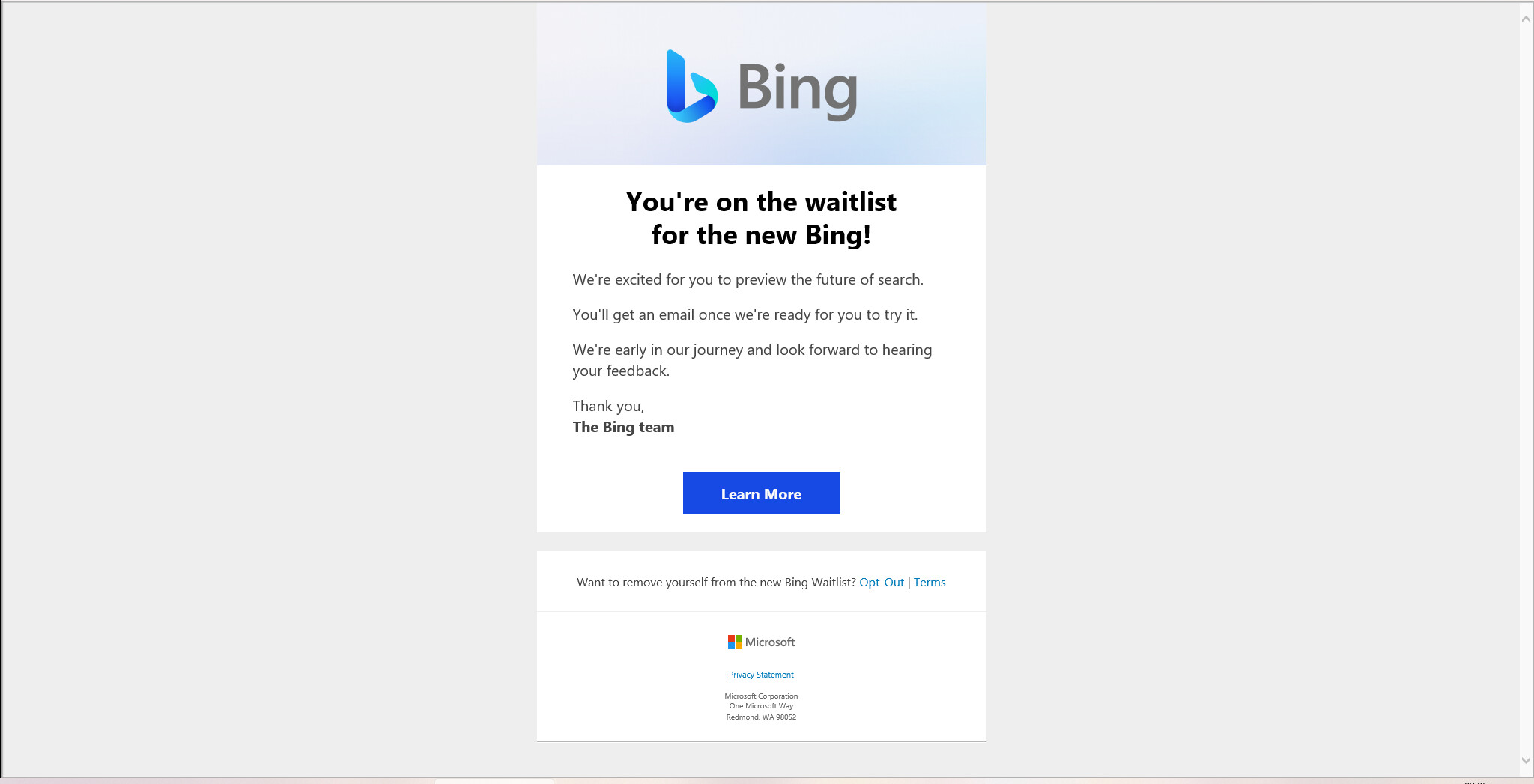The image size is (1534, 784).
Task: Click the 'Want to remove yourself' text
Action: click(716, 583)
